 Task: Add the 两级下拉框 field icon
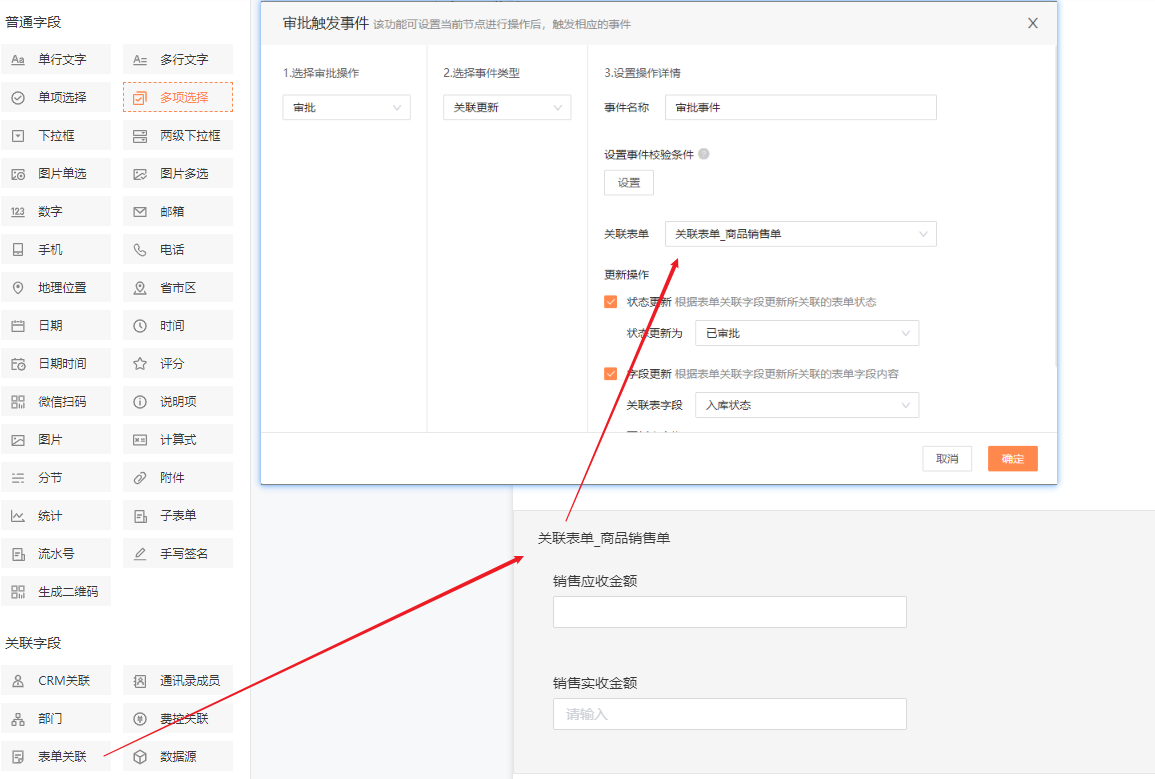click(x=140, y=136)
